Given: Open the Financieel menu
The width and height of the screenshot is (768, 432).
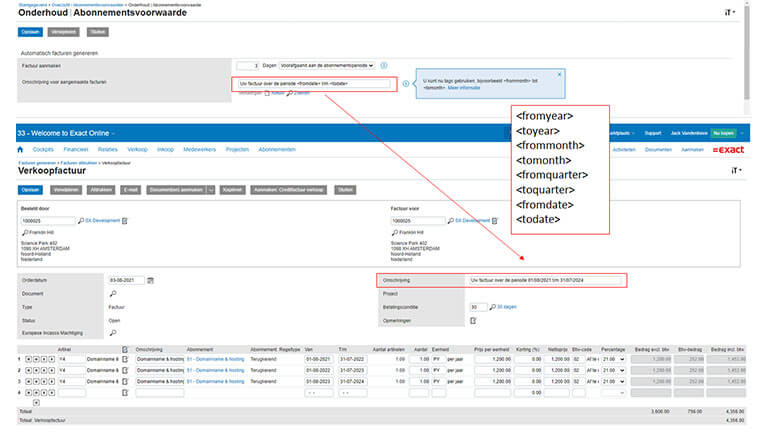Looking at the screenshot, I should tap(76, 149).
